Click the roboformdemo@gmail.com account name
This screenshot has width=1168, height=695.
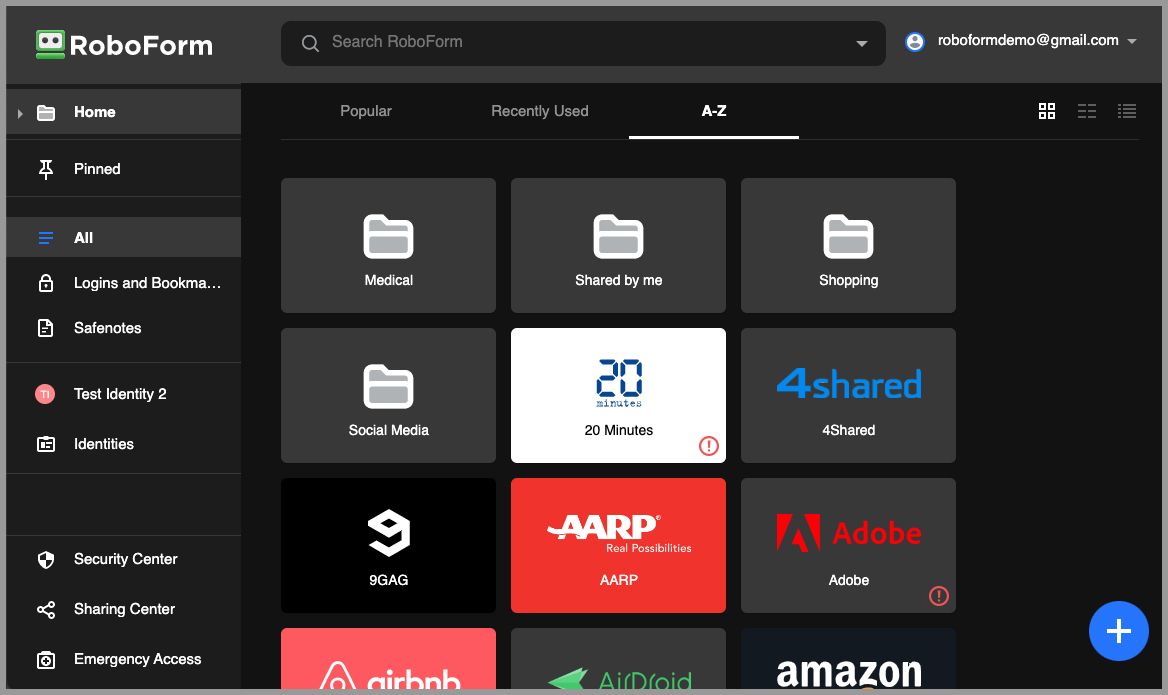click(x=1028, y=41)
